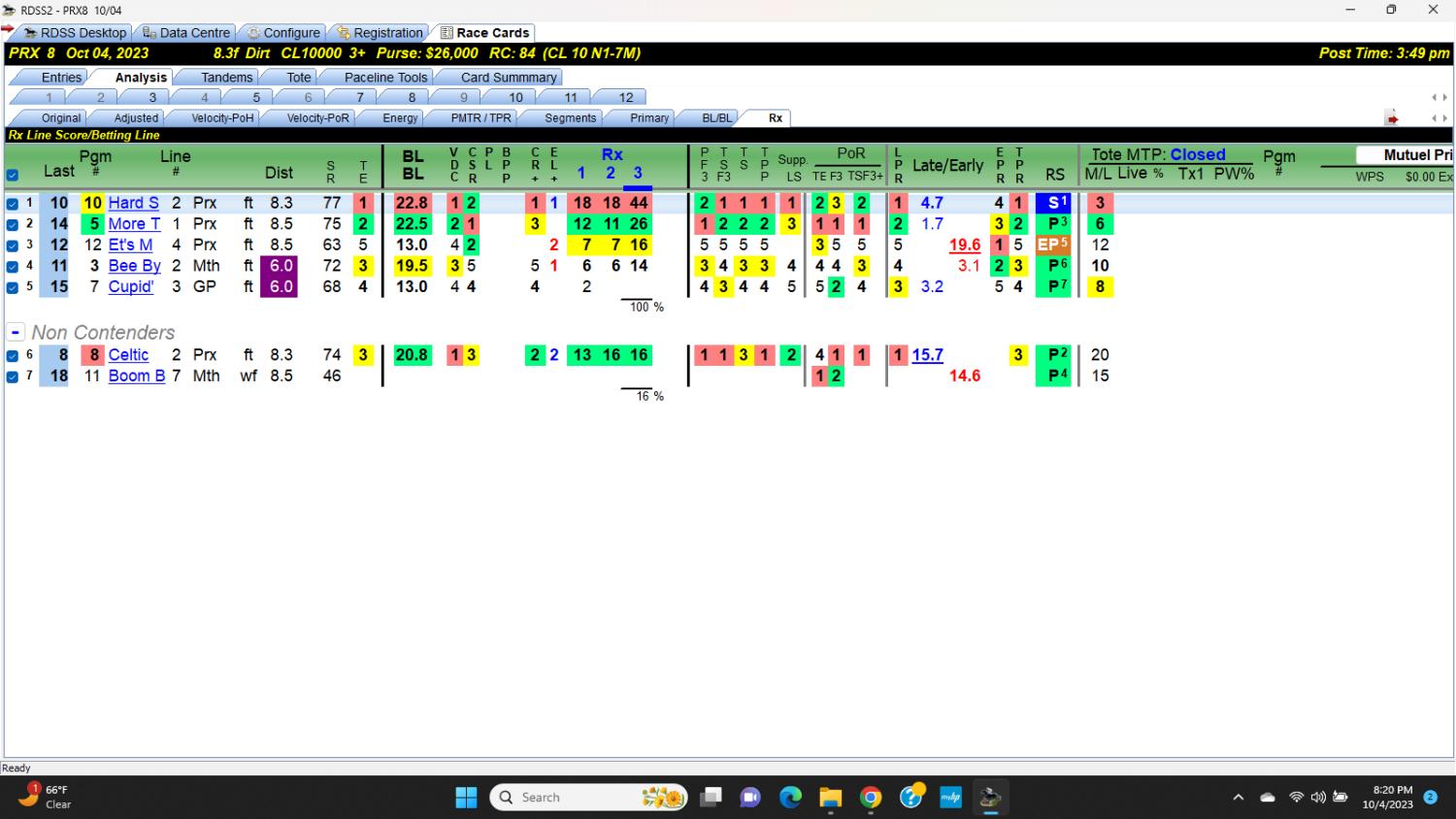Click the EP5 running style cell

(1053, 245)
